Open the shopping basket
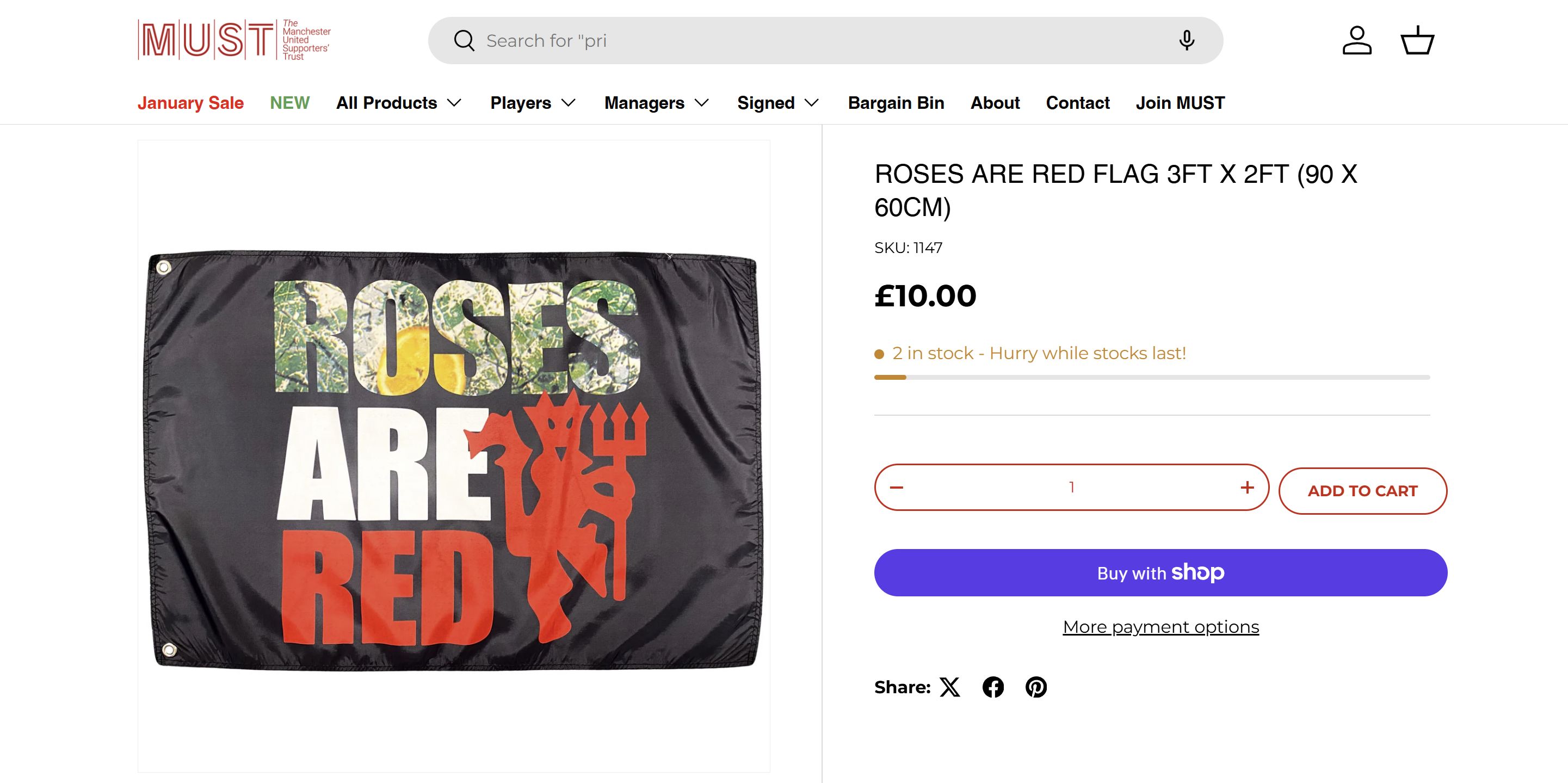 (x=1418, y=41)
